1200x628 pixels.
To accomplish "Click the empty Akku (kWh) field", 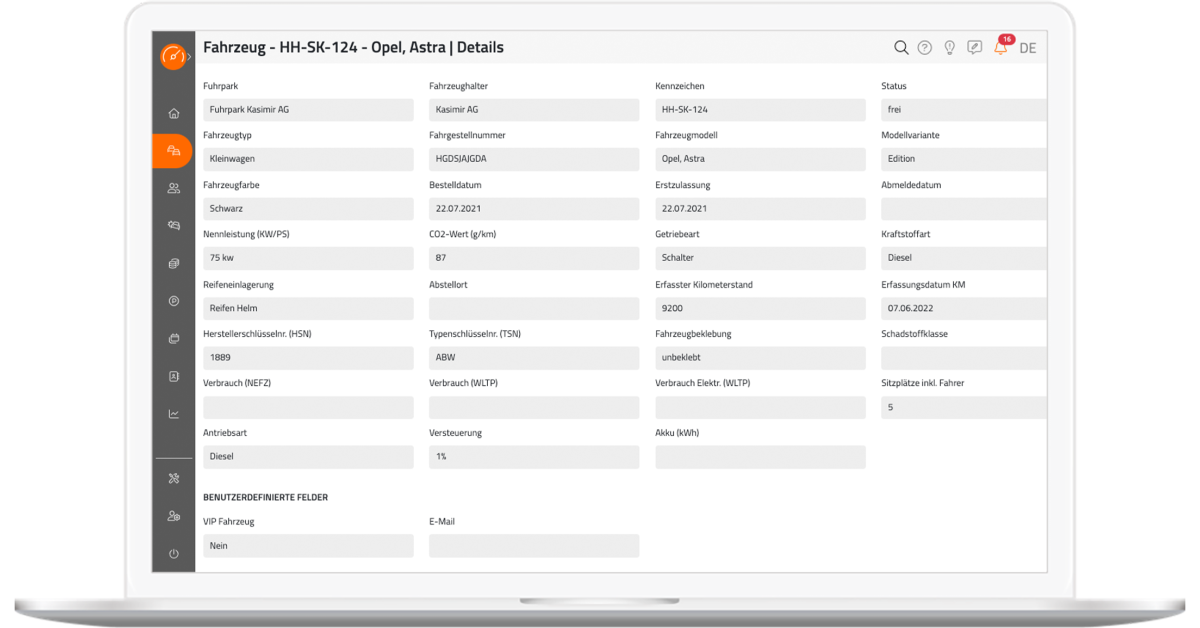I will click(760, 456).
